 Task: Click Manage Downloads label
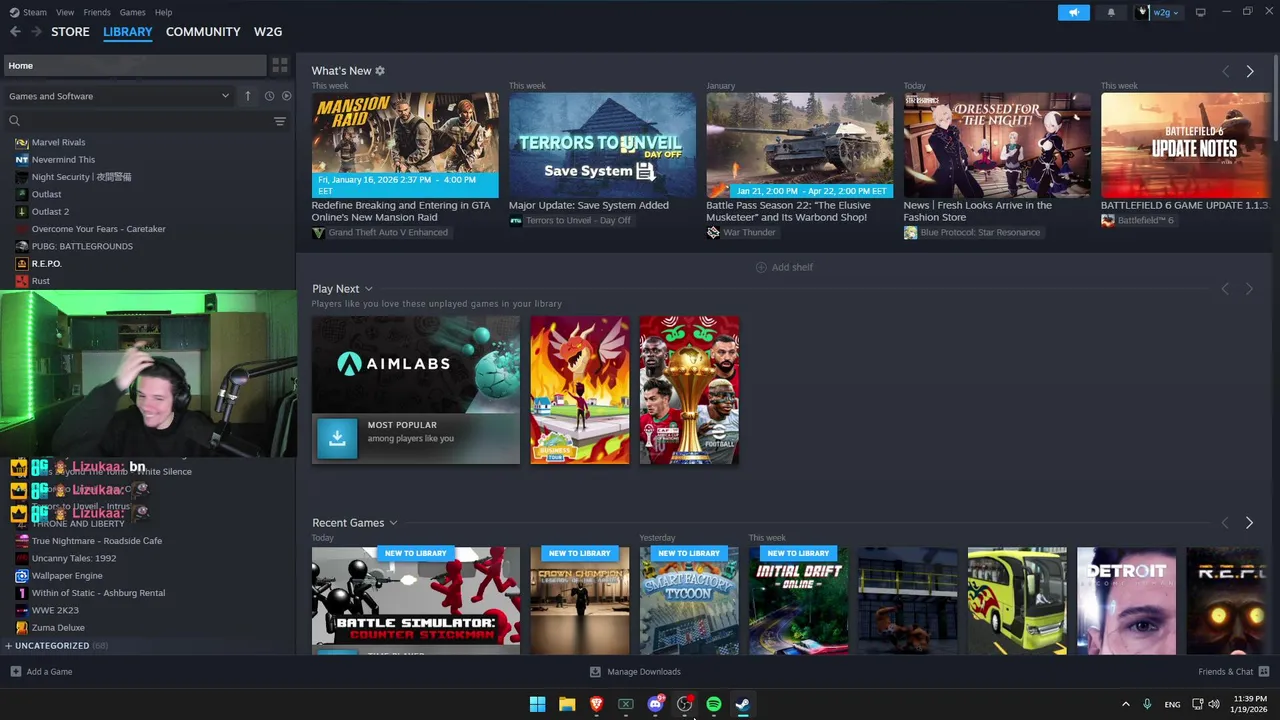coord(644,672)
